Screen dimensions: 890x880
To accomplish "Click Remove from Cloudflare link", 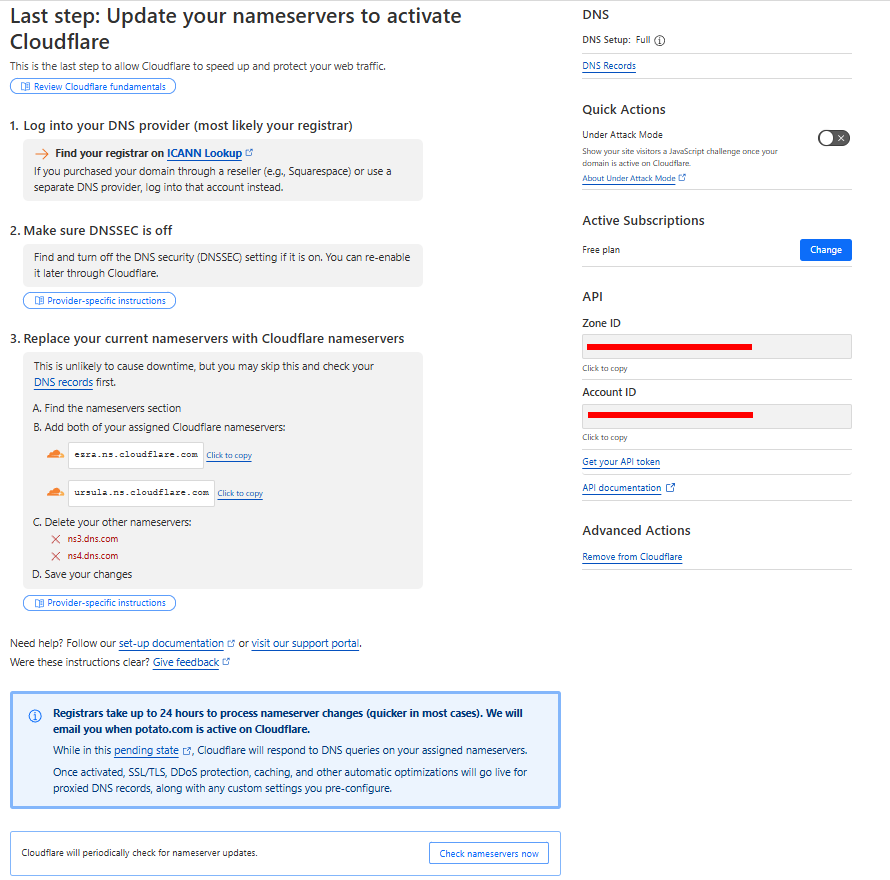I will 632,557.
